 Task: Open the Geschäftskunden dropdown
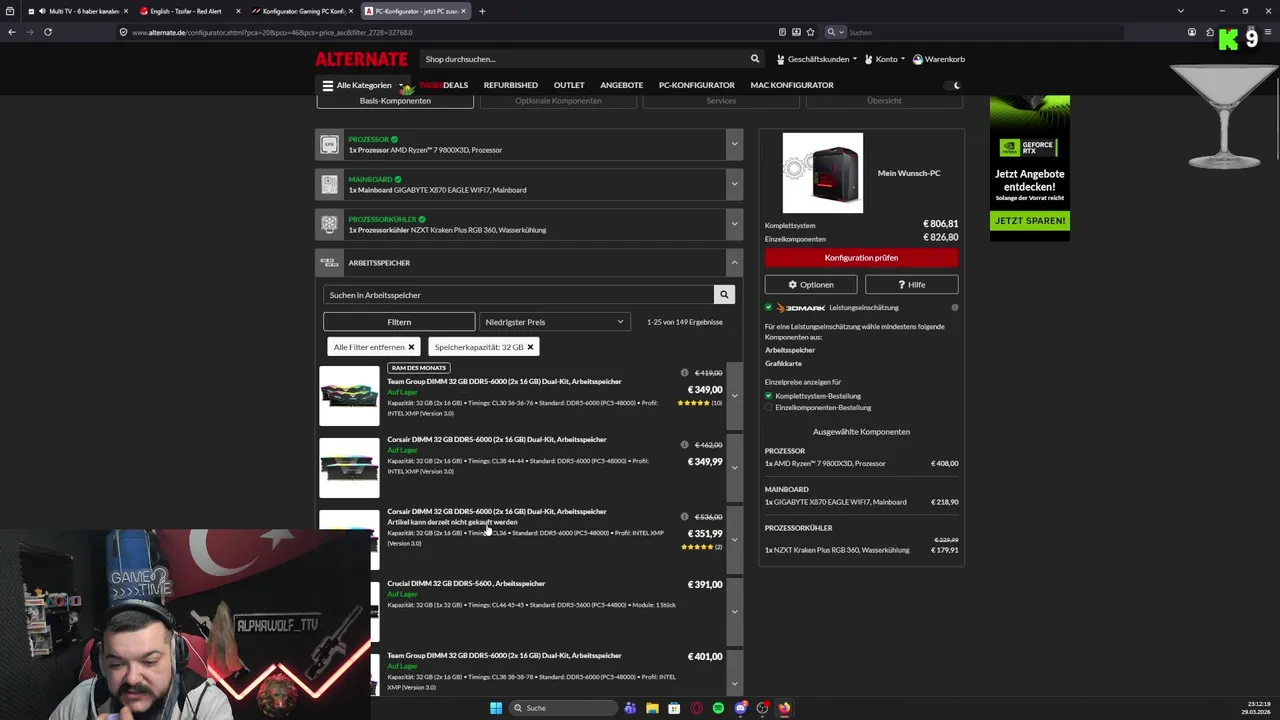point(818,59)
